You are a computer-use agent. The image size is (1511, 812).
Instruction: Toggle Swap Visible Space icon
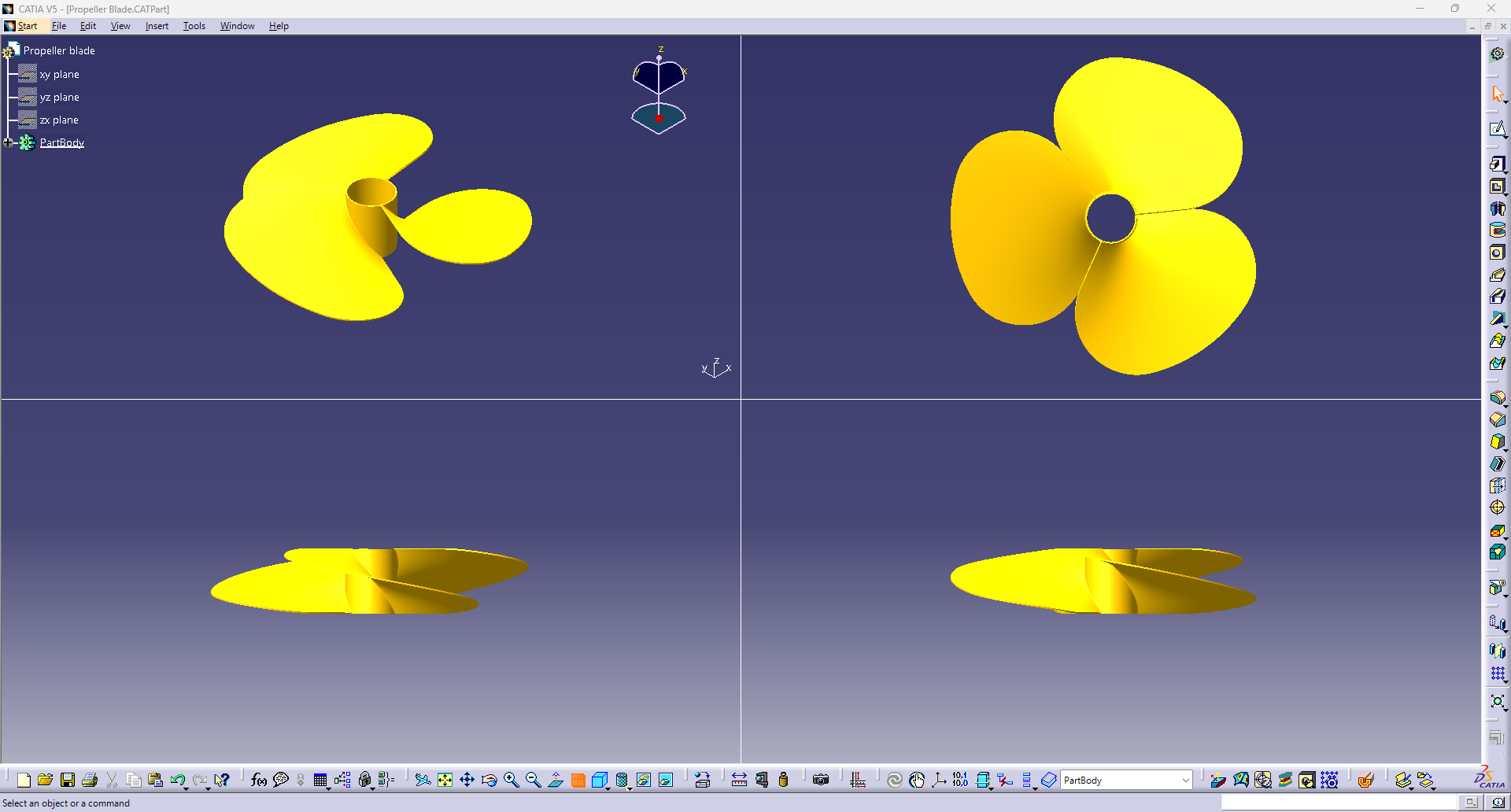666,780
